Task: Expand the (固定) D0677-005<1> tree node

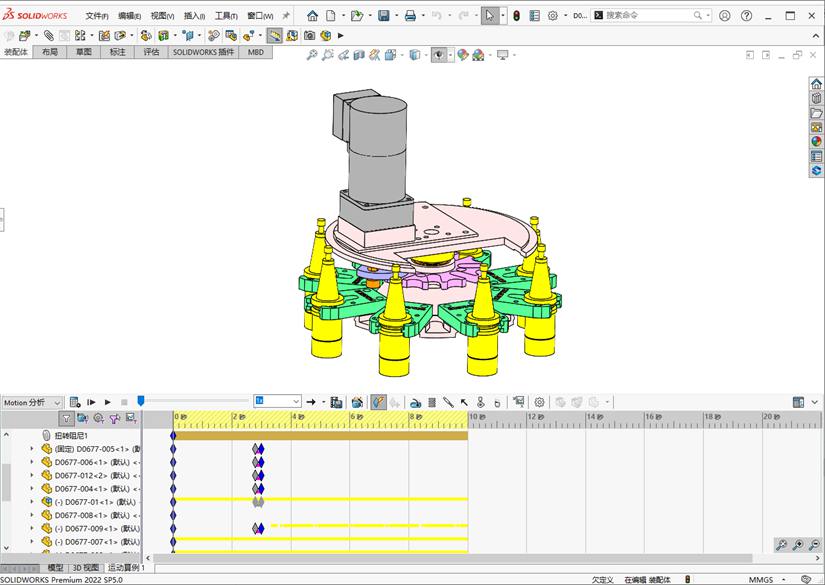Action: click(32, 449)
